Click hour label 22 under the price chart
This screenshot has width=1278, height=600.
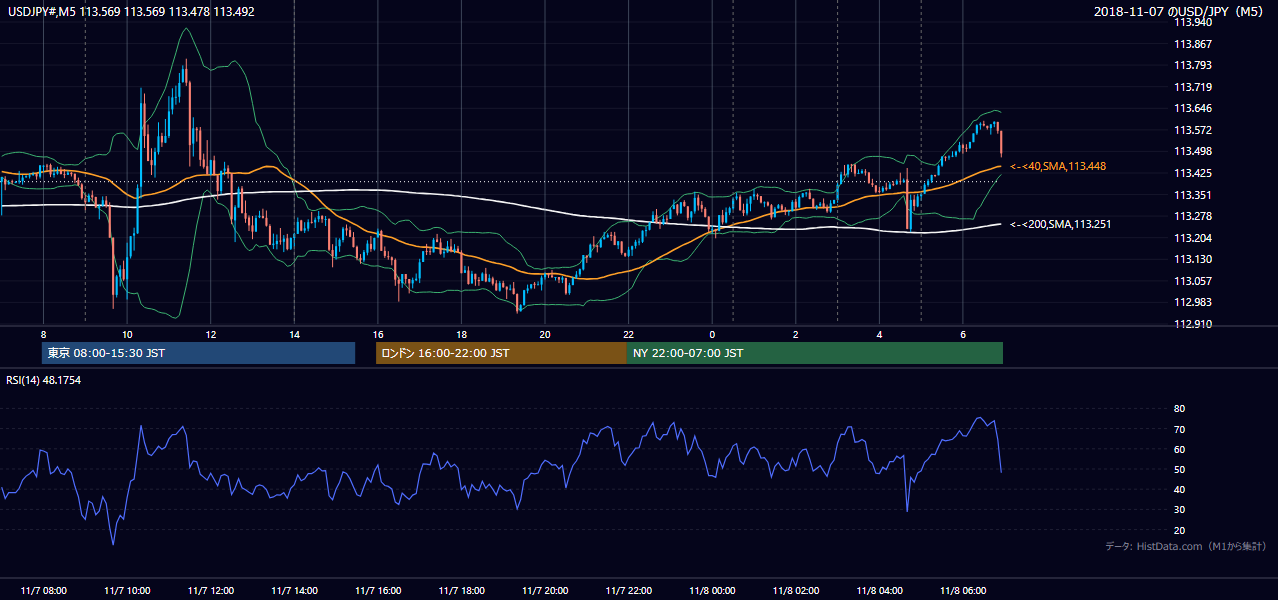click(x=628, y=334)
